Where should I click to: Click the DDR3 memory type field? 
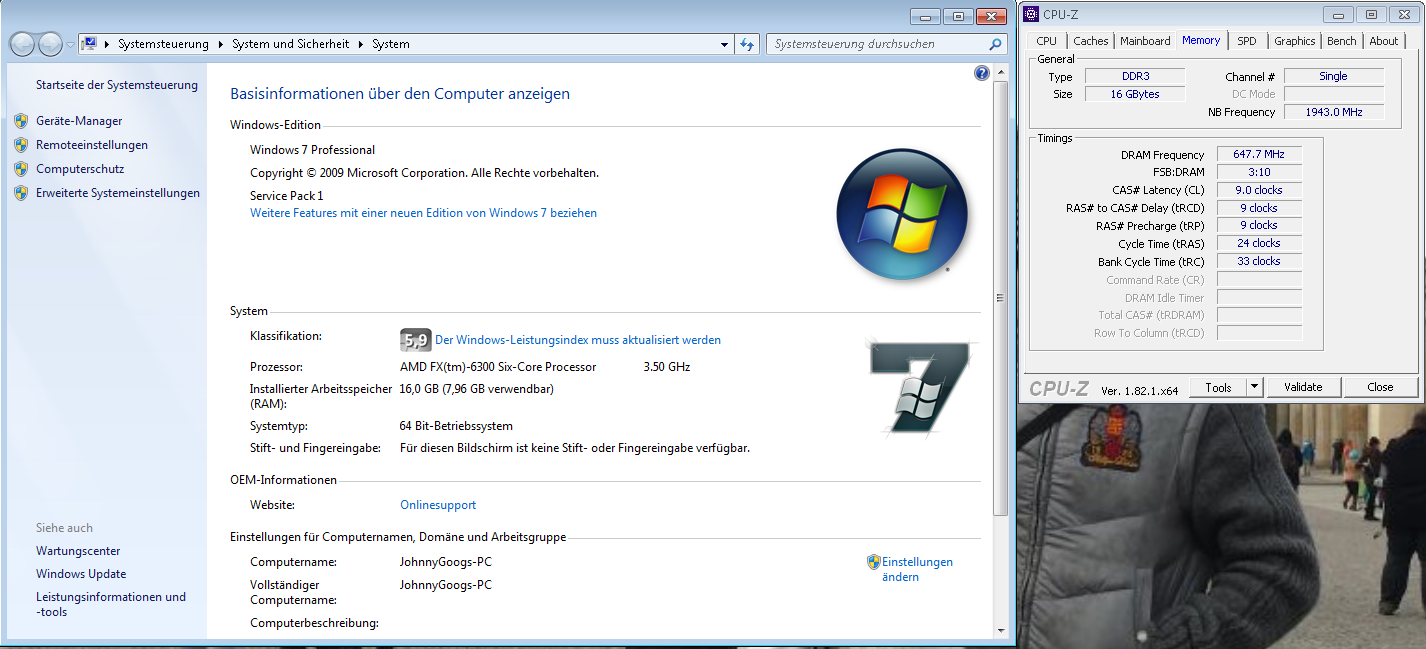(1136, 76)
